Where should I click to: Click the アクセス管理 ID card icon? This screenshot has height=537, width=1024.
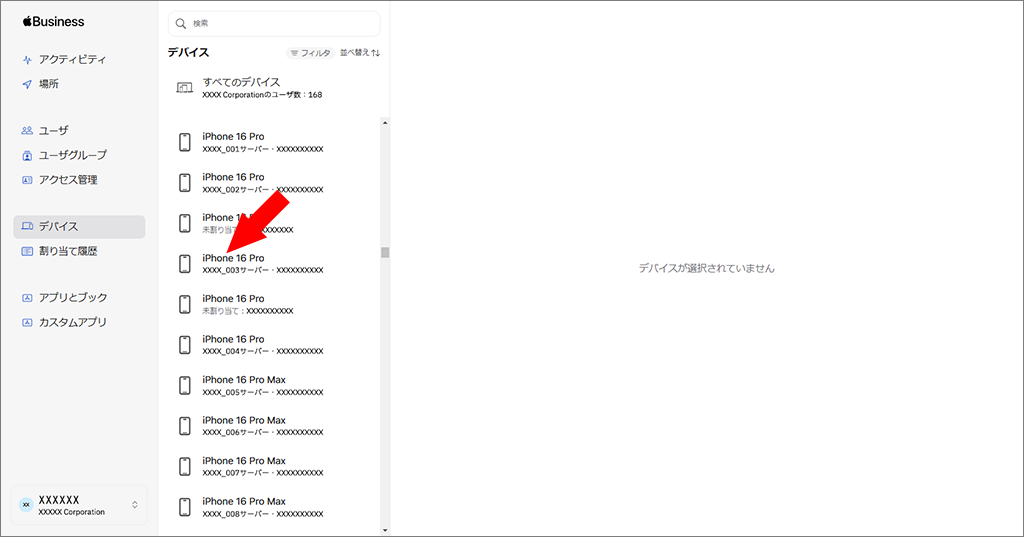[x=27, y=180]
